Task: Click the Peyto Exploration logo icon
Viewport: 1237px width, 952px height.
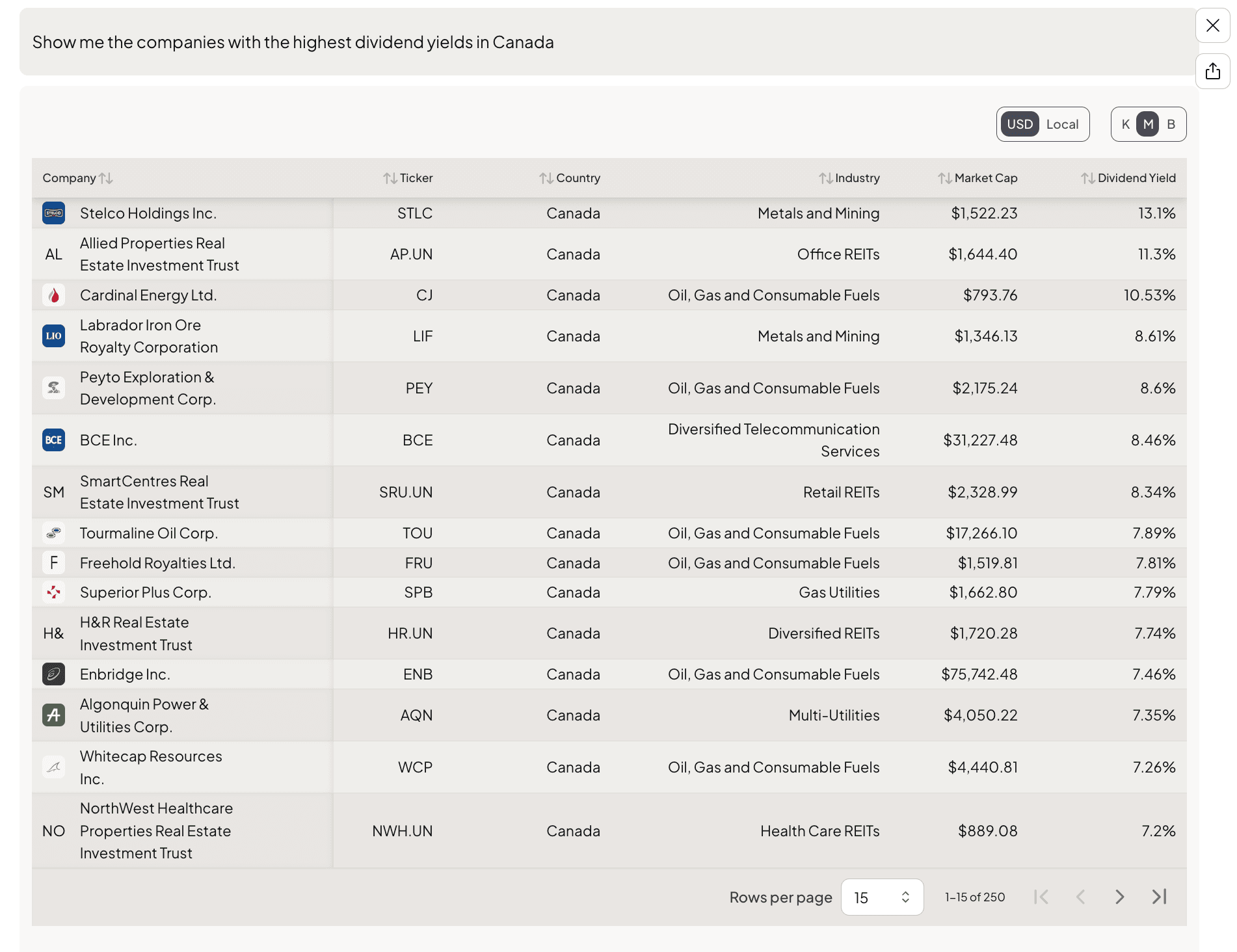Action: 53,388
